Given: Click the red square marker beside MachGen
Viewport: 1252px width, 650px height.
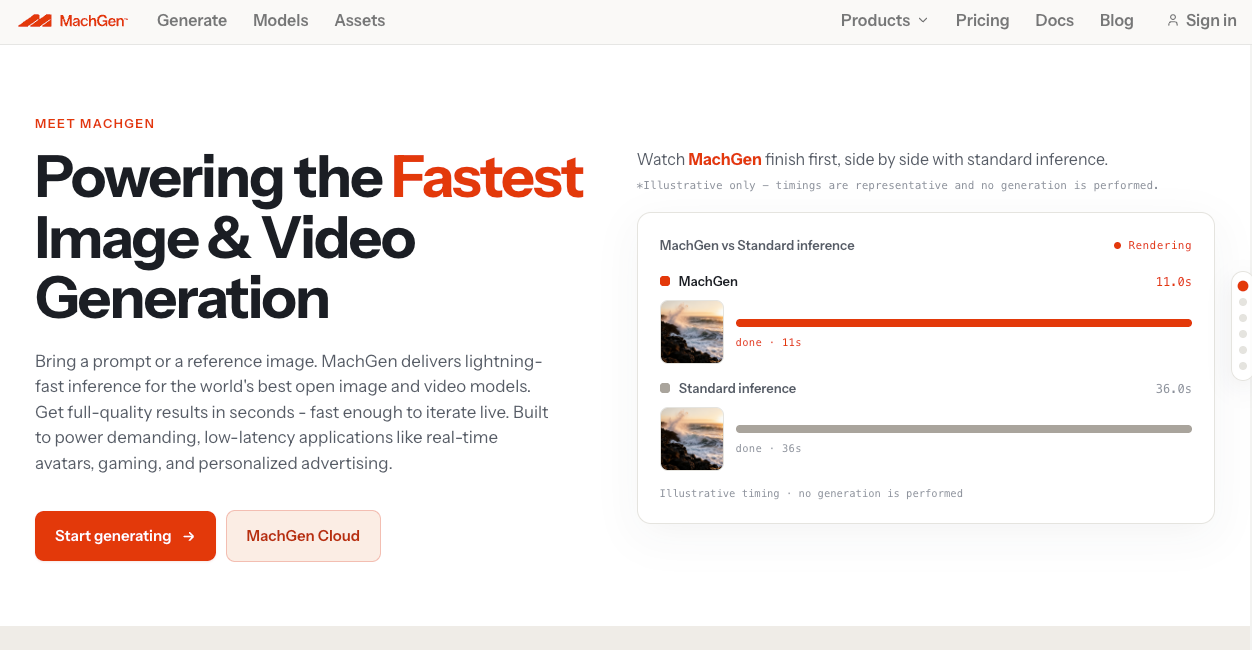Looking at the screenshot, I should 665,281.
